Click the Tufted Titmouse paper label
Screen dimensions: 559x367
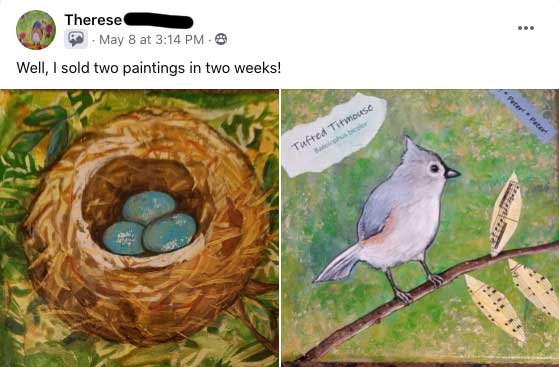(x=334, y=134)
